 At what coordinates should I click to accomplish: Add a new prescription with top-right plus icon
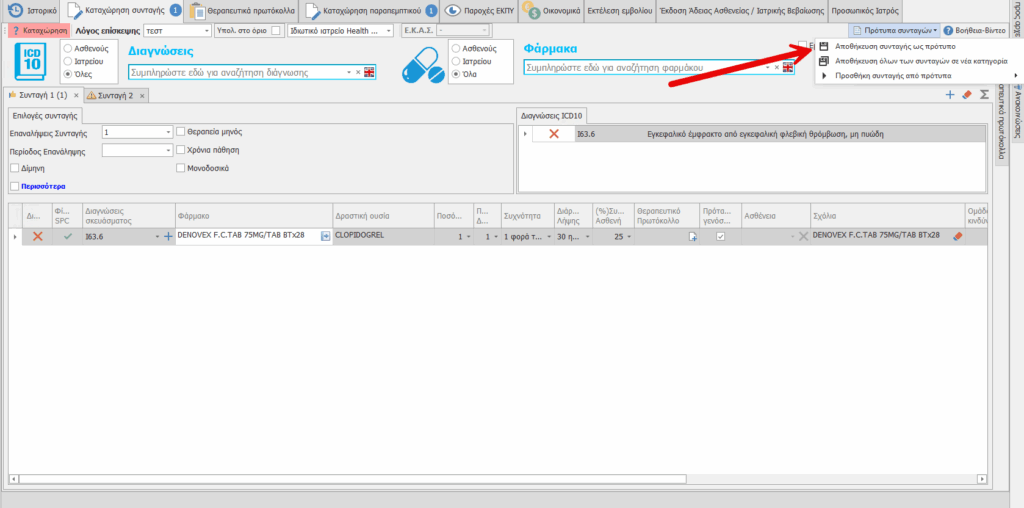(x=950, y=95)
